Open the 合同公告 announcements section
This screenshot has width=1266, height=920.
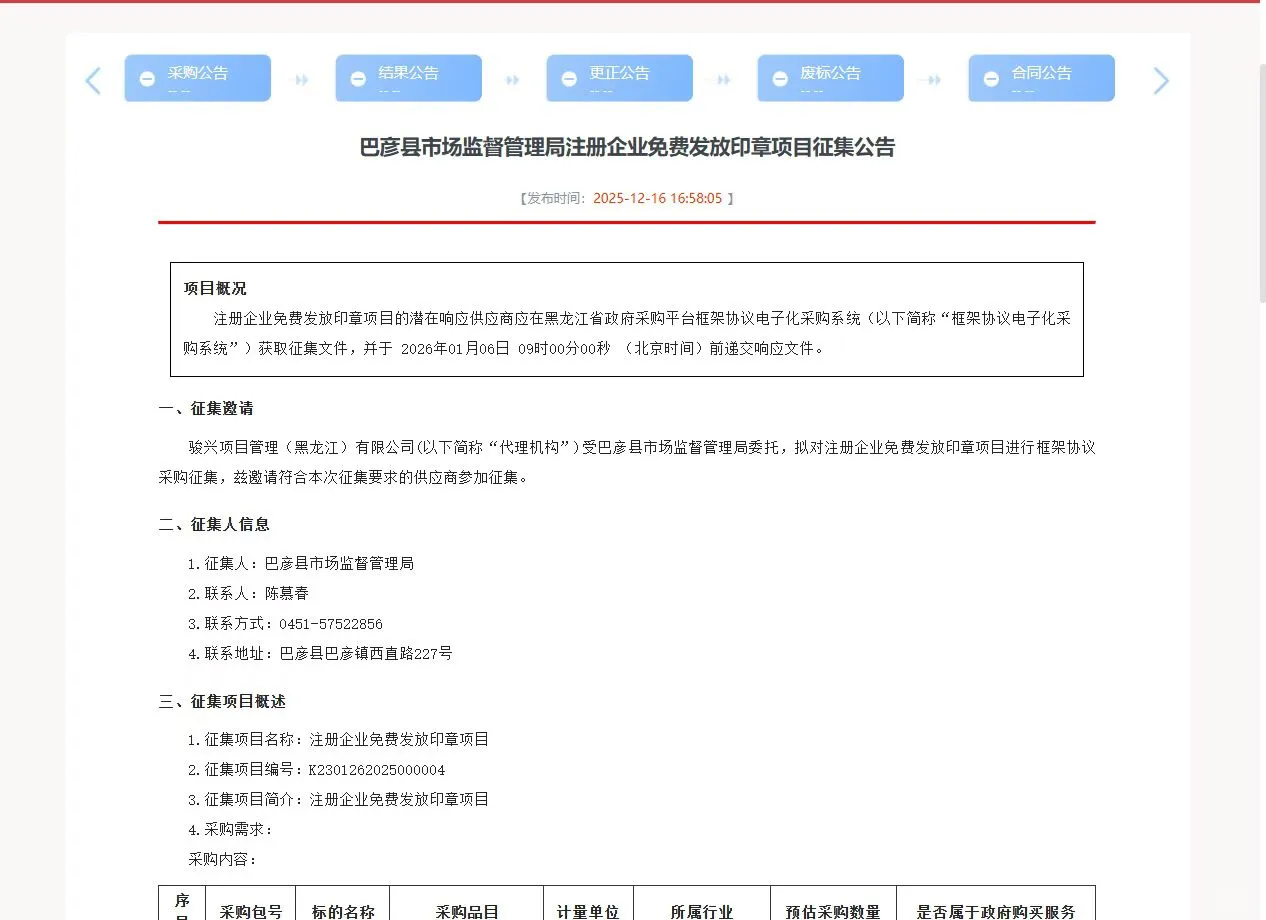coord(1041,77)
